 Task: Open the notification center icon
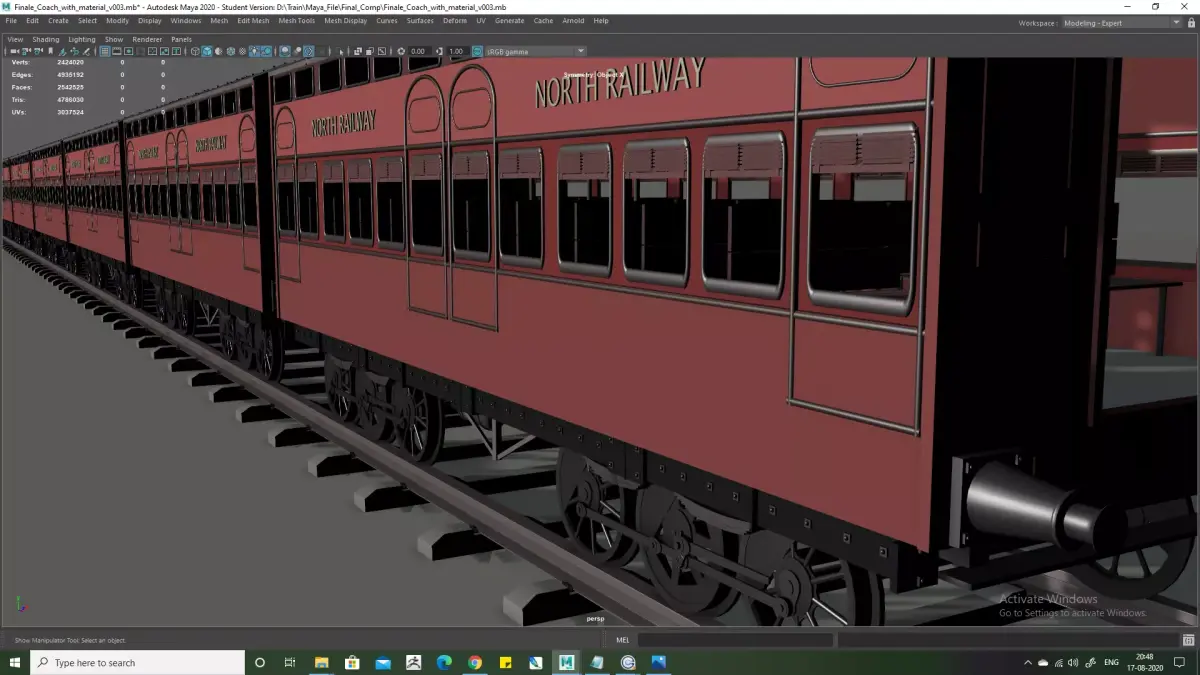[x=1179, y=662]
